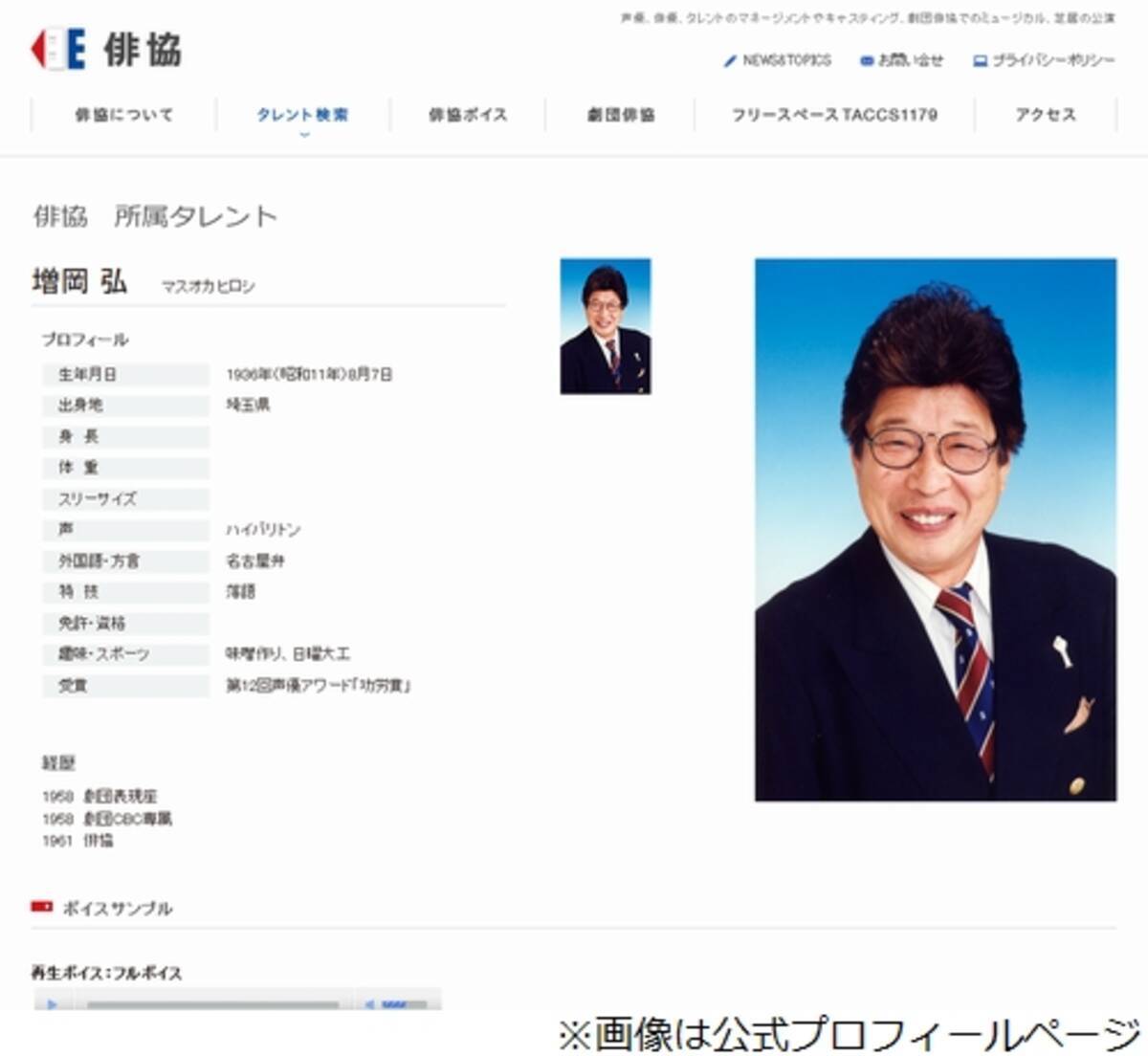This screenshot has width=1148, height=1056.
Task: Click the audio playback progress bar
Action: pos(212,1004)
